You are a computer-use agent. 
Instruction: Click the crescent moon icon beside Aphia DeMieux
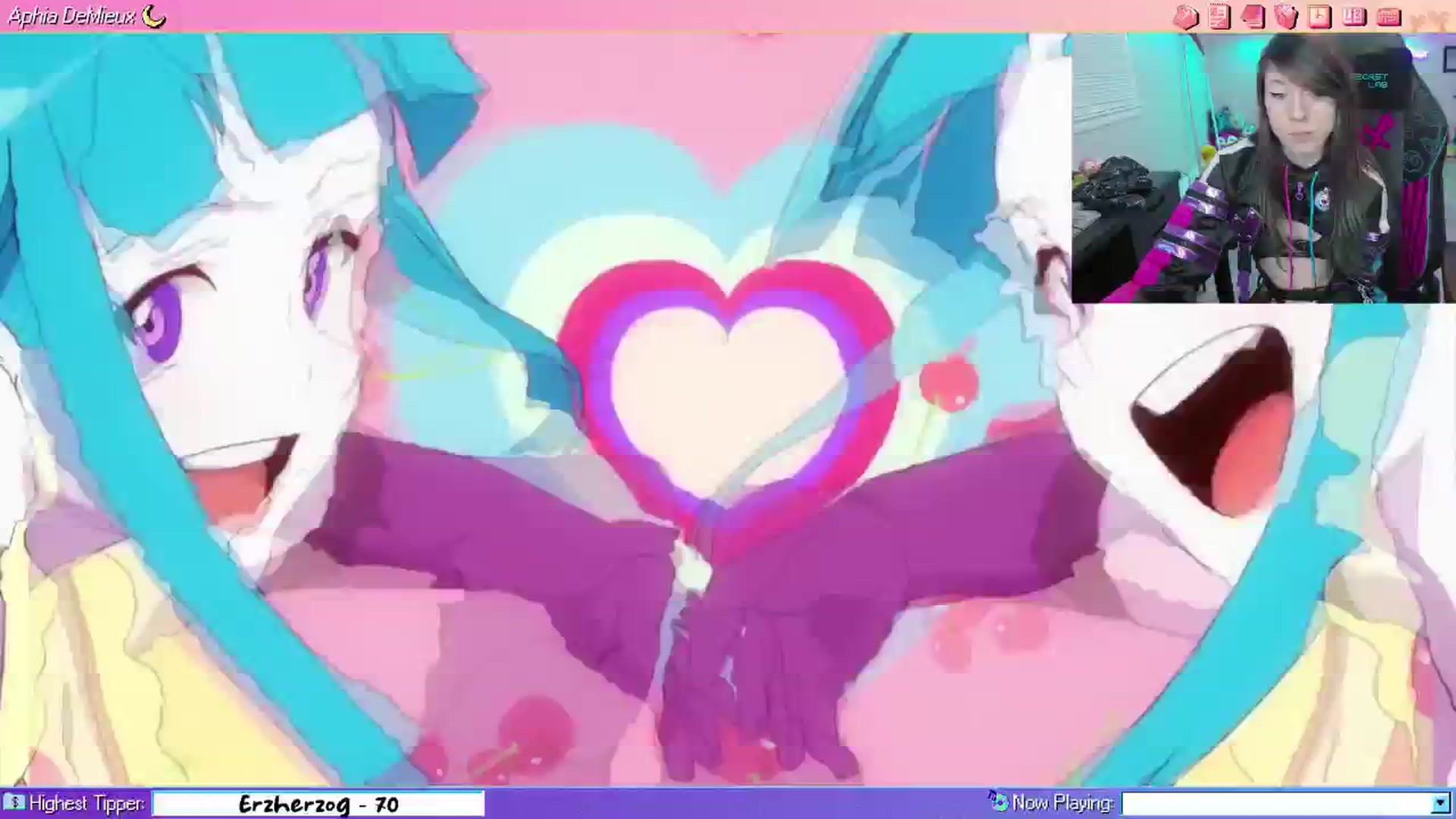[154, 15]
